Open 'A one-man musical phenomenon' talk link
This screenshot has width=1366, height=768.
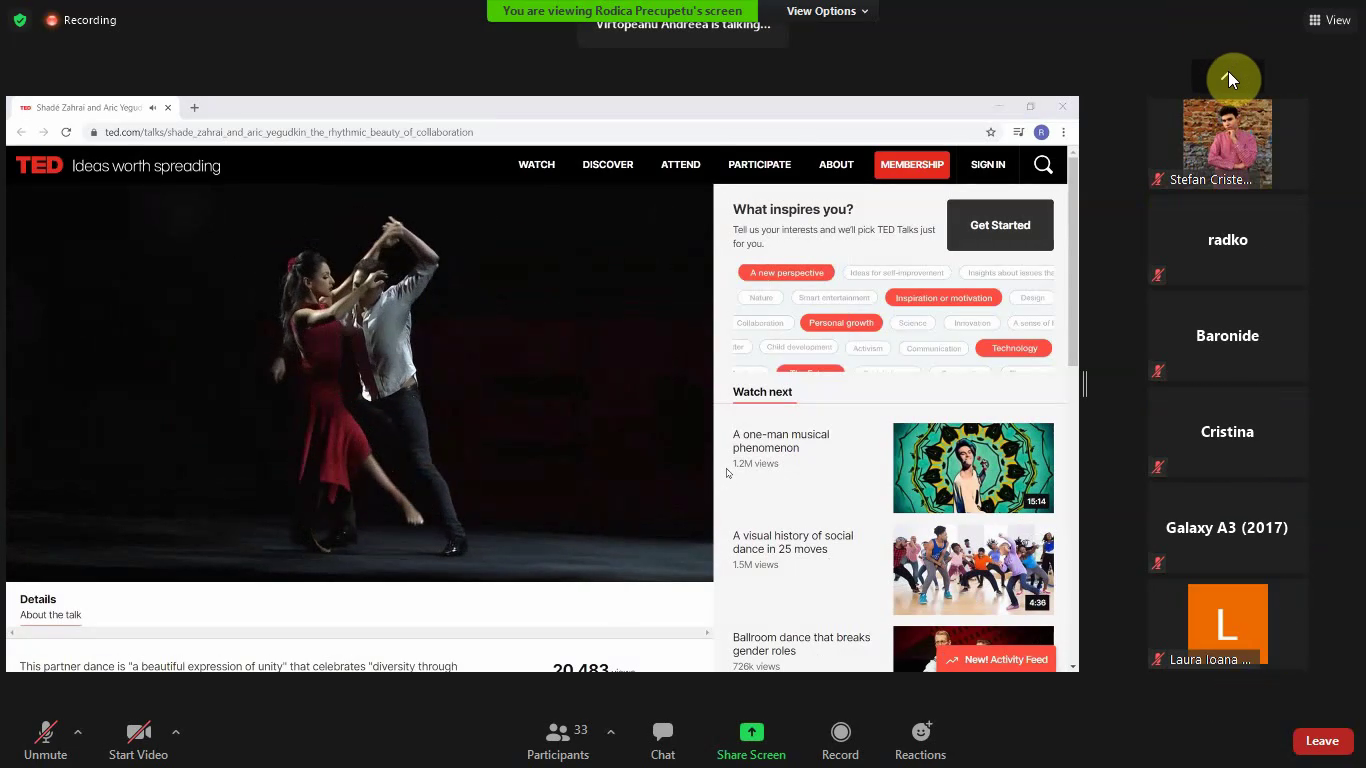pos(781,441)
